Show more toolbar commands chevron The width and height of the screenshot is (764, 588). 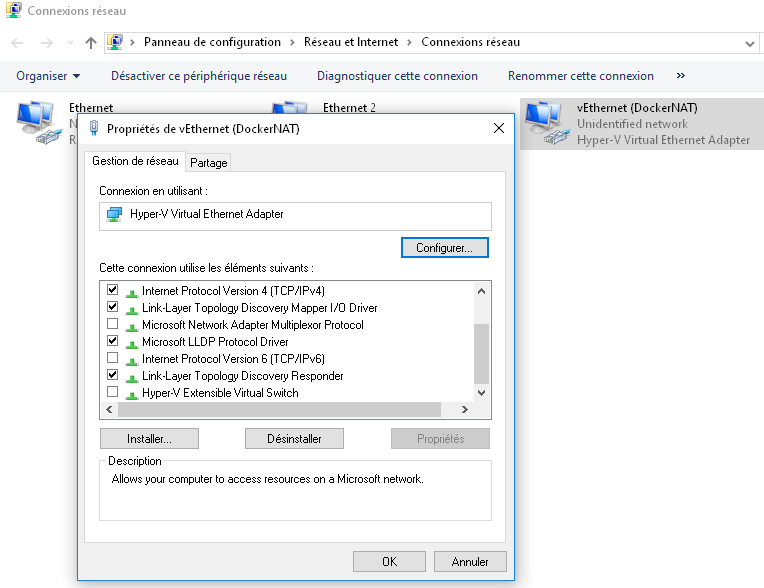click(681, 76)
